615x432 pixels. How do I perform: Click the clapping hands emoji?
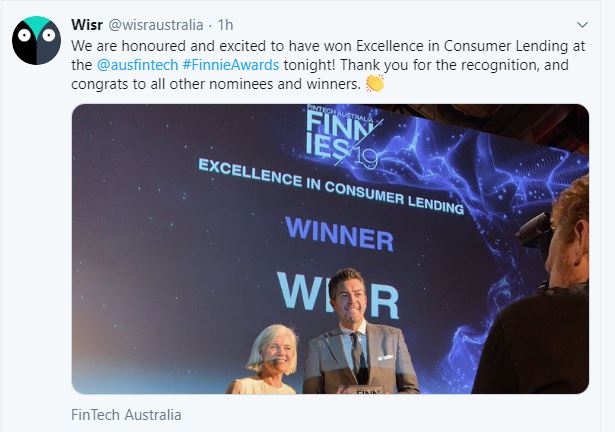[x=375, y=83]
